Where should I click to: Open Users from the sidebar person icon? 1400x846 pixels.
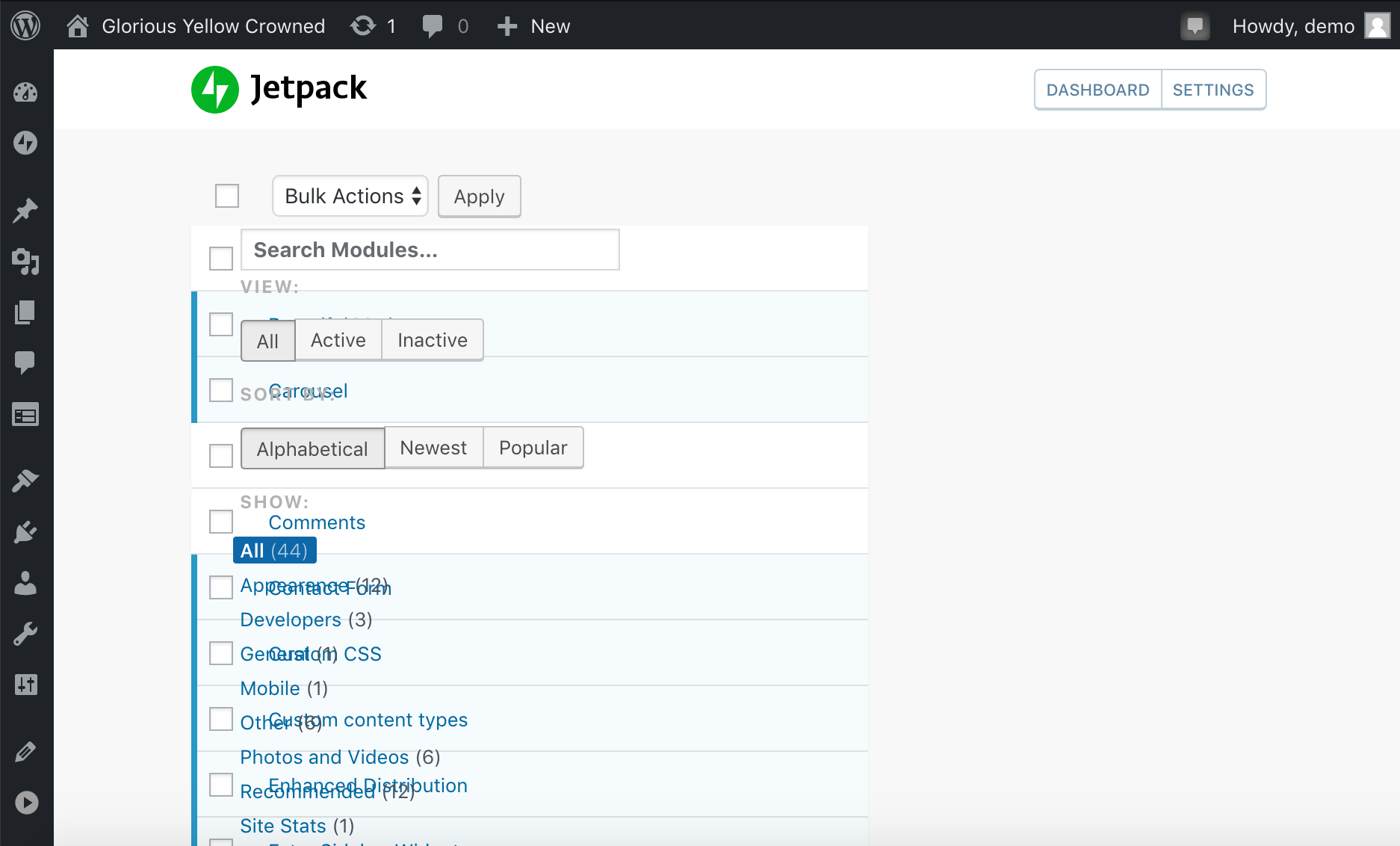(x=25, y=583)
